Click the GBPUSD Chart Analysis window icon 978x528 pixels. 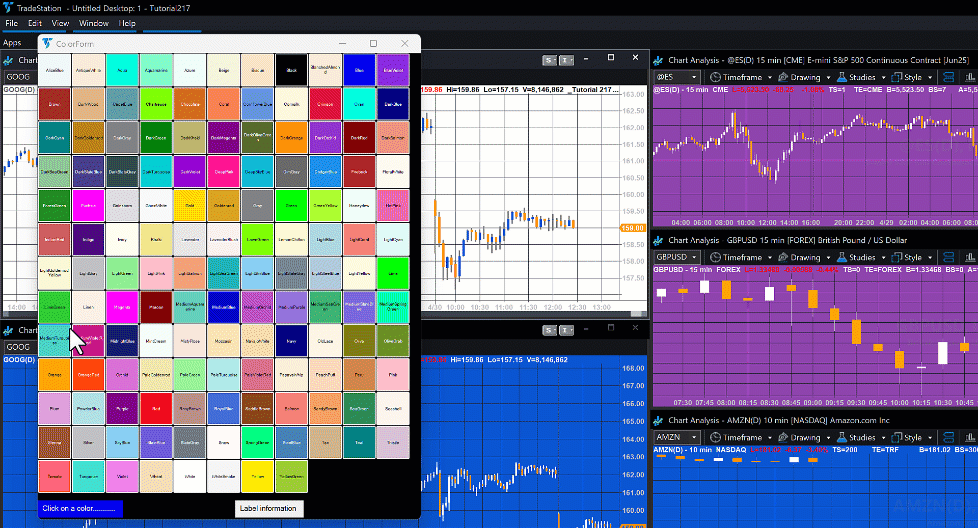(x=658, y=240)
